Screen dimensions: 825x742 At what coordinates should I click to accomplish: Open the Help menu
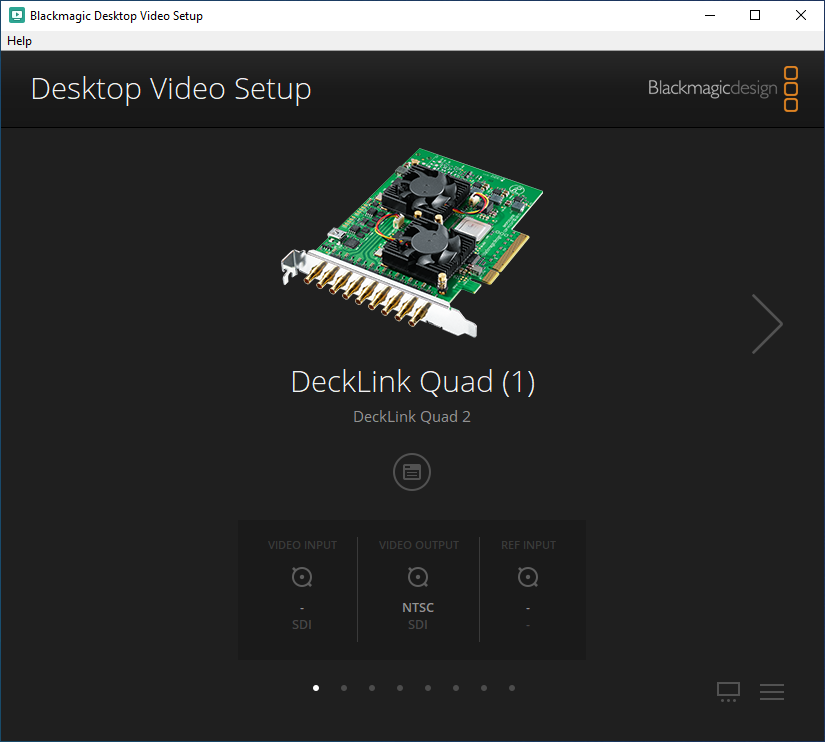click(19, 41)
